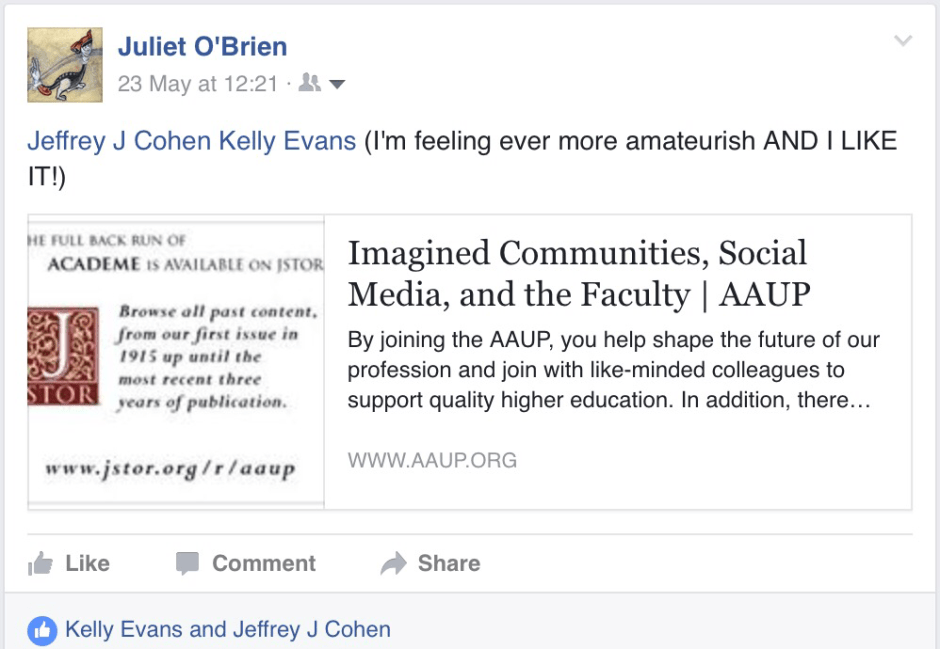The image size is (940, 649).
Task: Click Jeffrey J Cohen in the likes list
Action: pos(311,630)
